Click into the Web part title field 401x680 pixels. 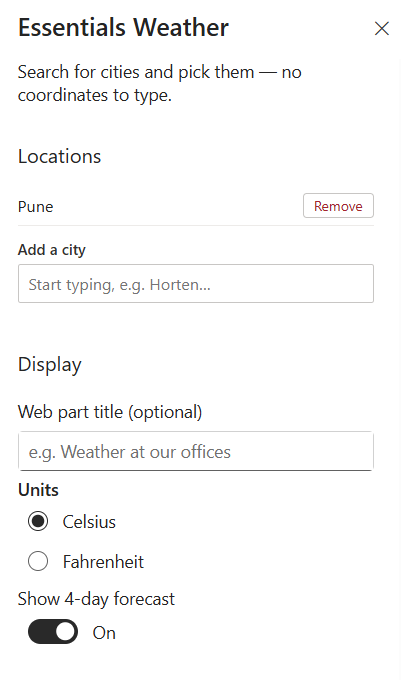tap(196, 451)
